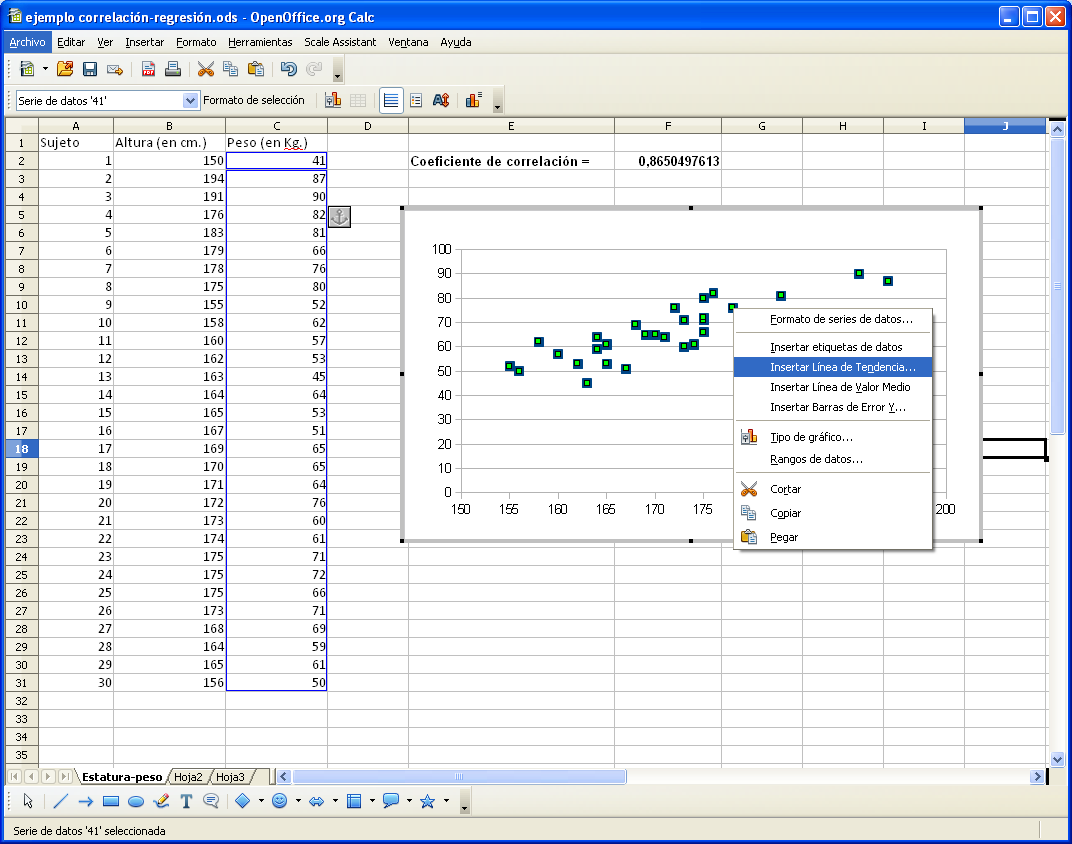This screenshot has height=844, width=1072.
Task: Expand the Stars shapes dropdown arrow
Action: [446, 801]
